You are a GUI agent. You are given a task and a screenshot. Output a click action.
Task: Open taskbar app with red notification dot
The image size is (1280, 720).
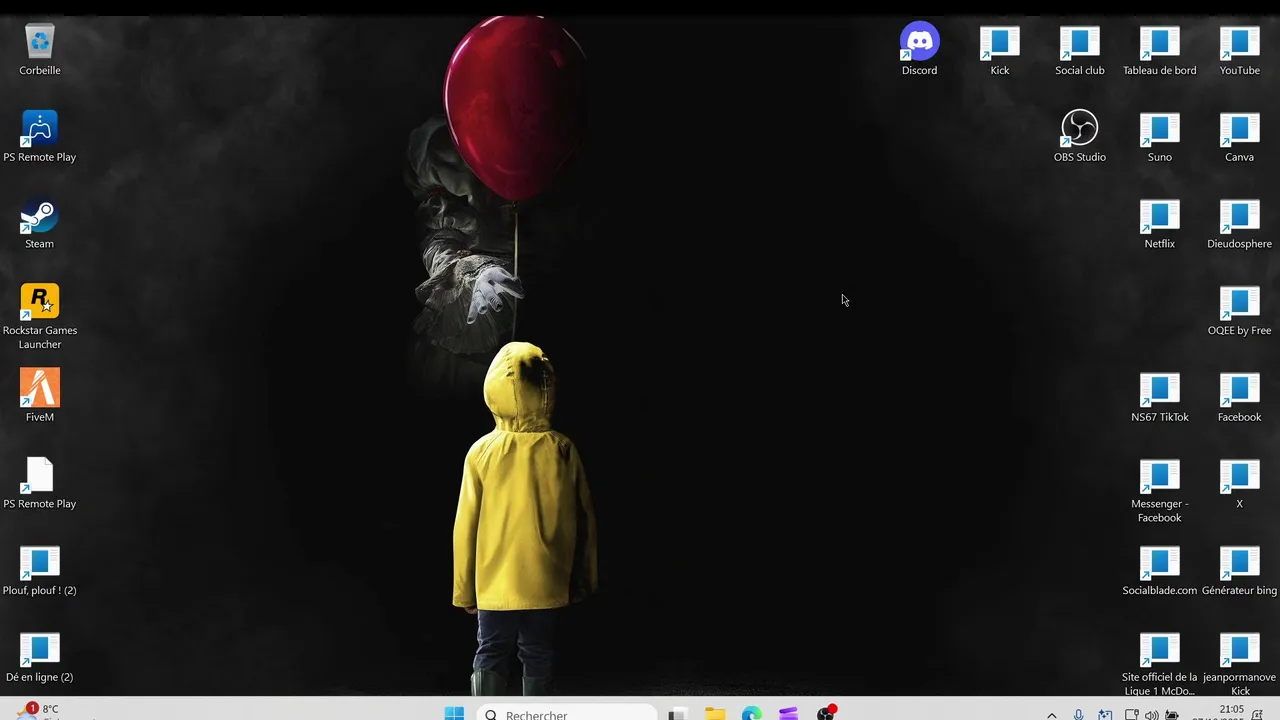click(826, 713)
